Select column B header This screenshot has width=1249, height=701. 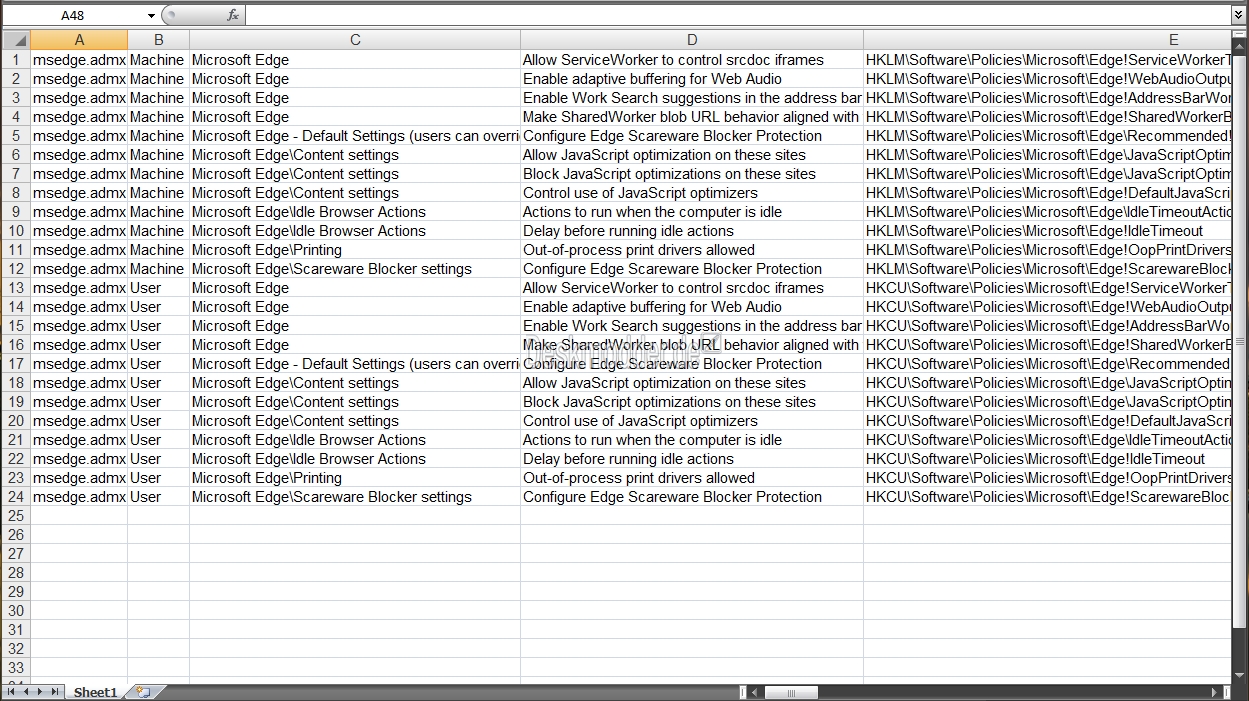click(158, 40)
